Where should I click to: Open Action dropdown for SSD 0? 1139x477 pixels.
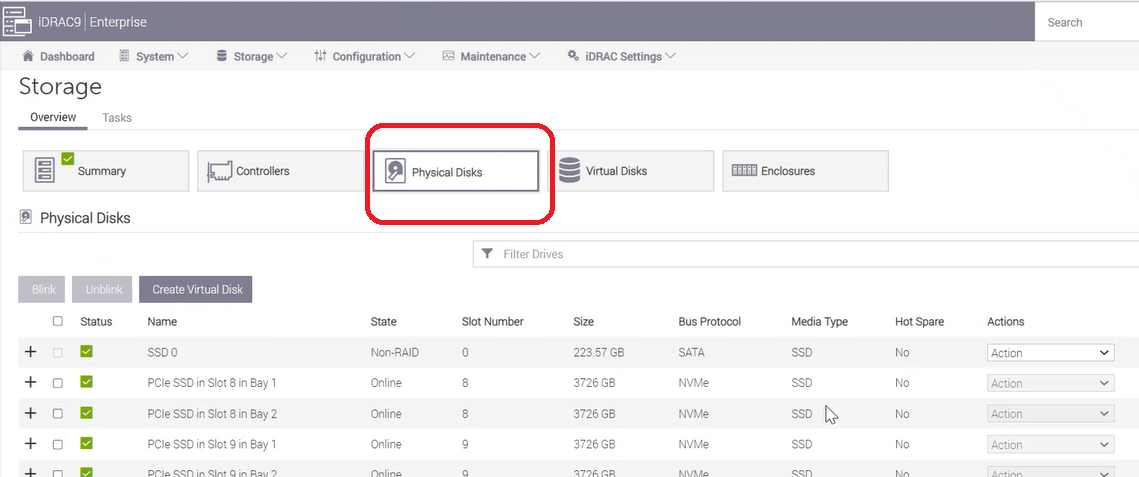1050,353
